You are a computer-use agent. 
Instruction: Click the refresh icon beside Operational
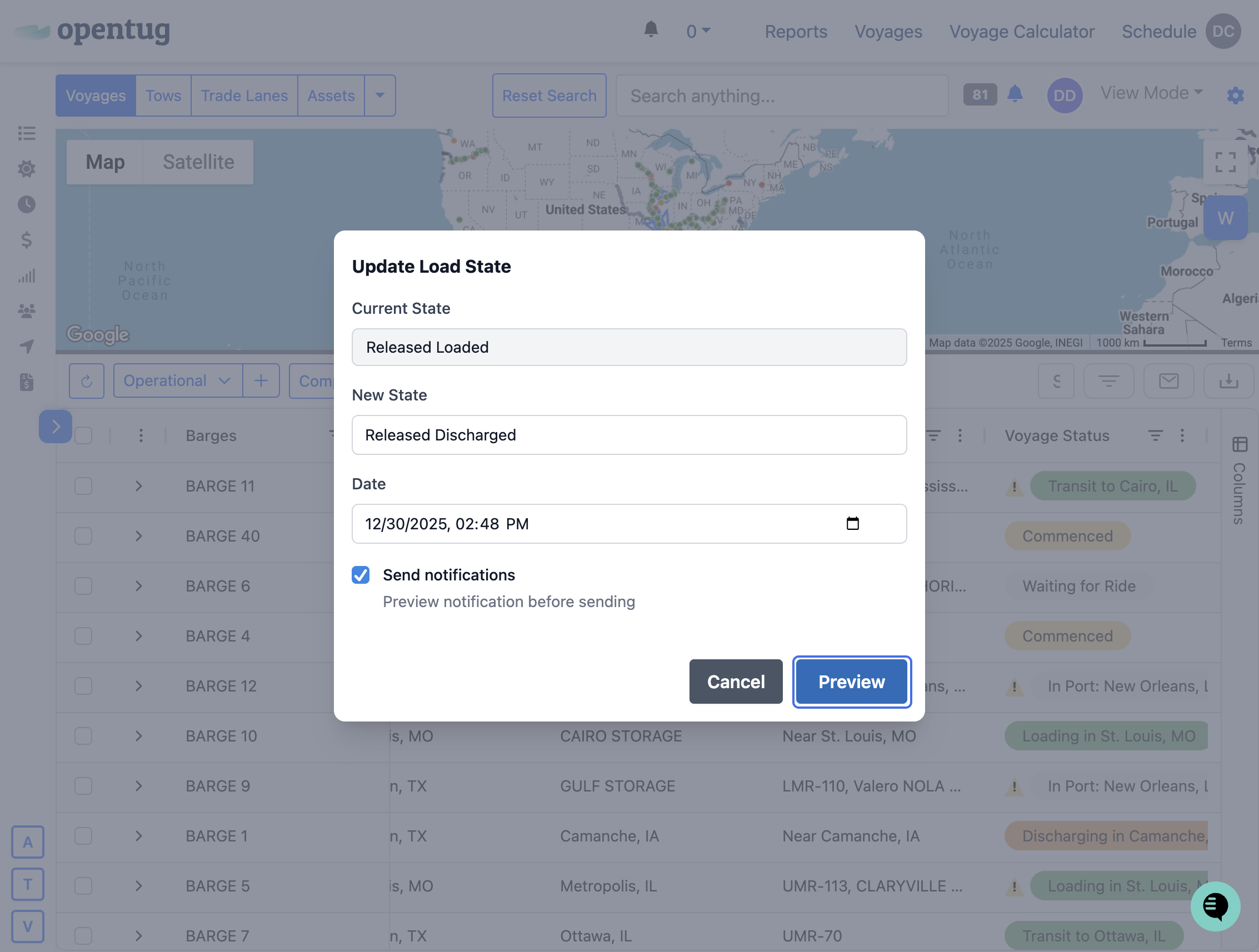[x=87, y=380]
